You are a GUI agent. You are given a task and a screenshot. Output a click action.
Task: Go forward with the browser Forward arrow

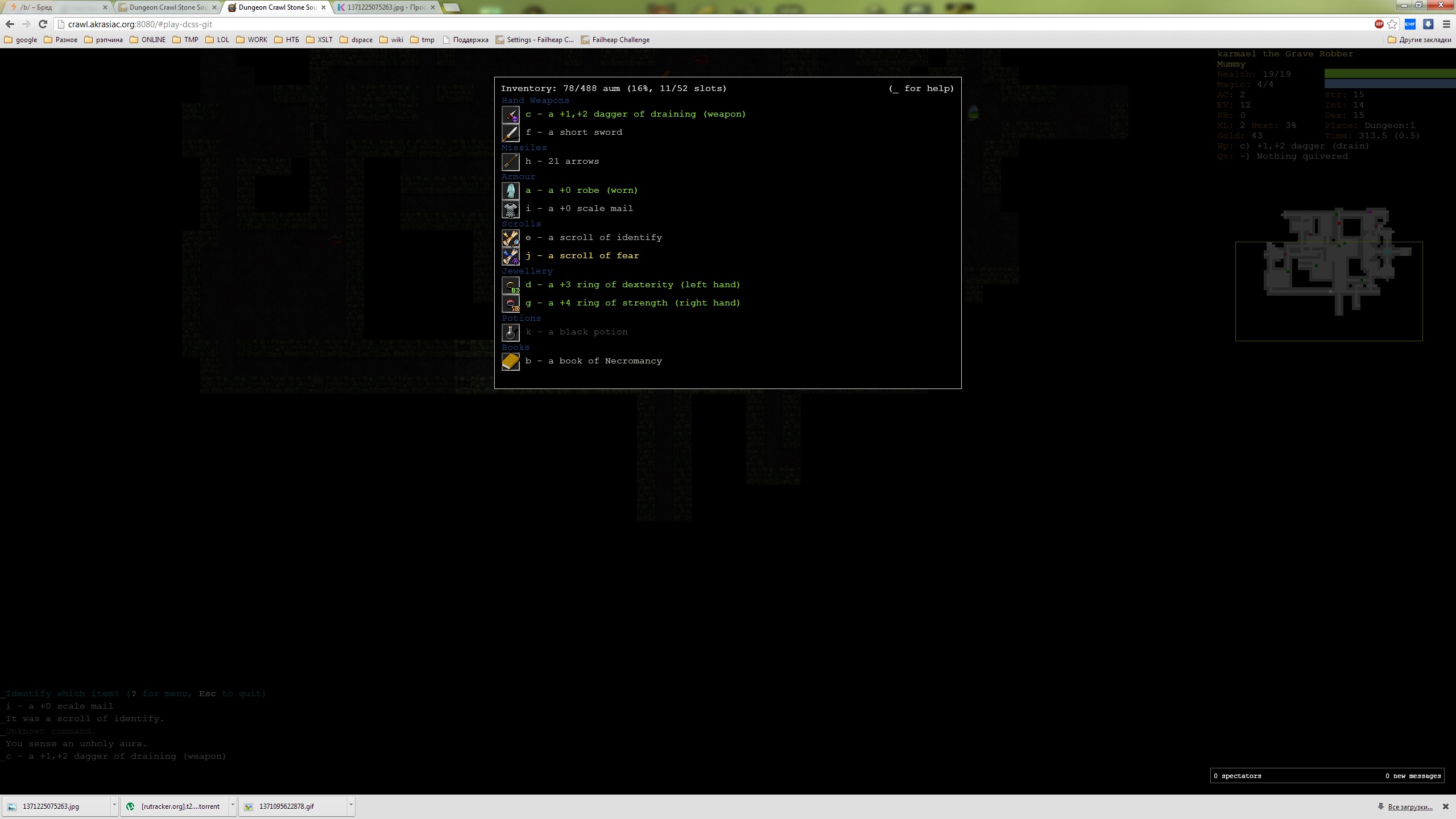(26, 24)
